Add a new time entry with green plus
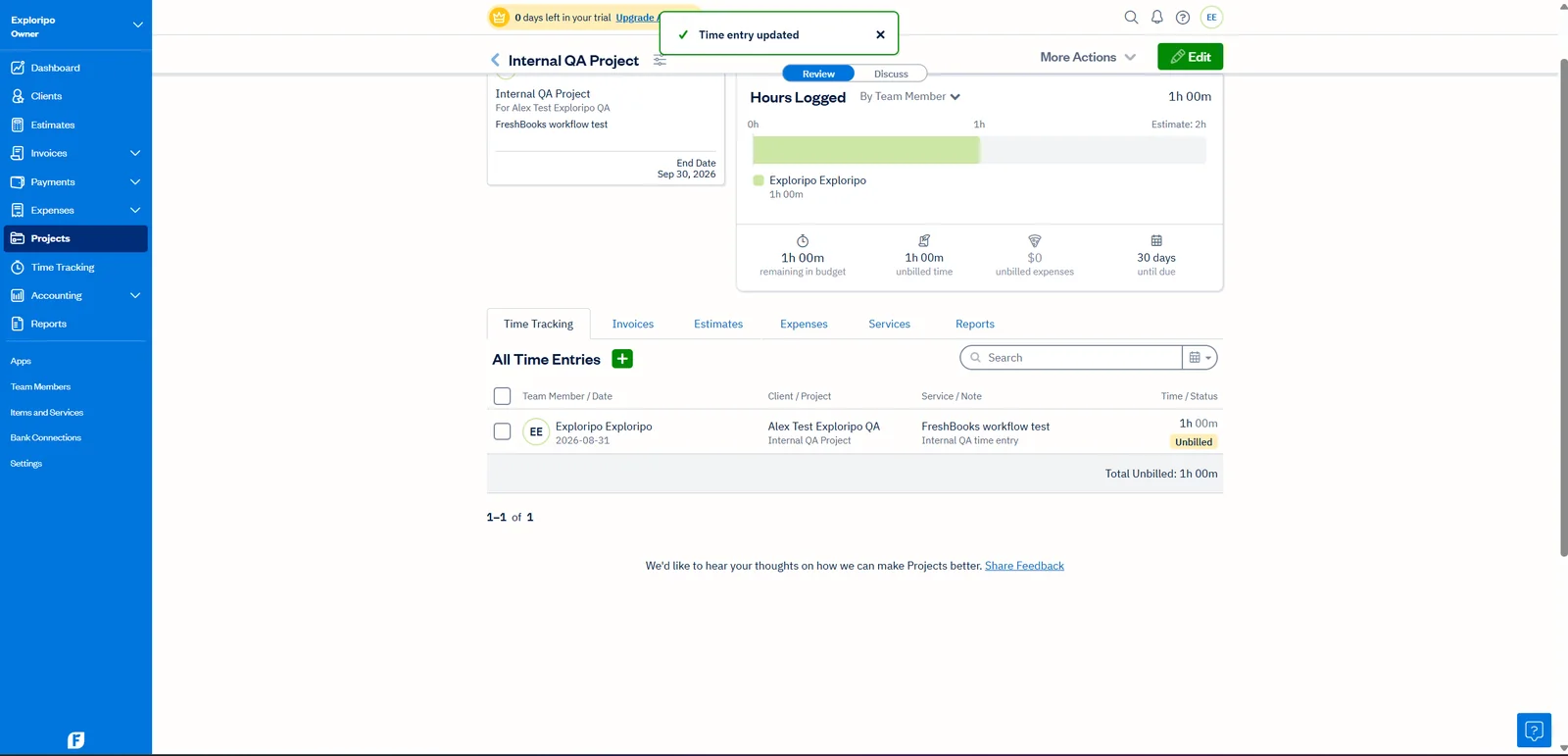 tap(622, 359)
